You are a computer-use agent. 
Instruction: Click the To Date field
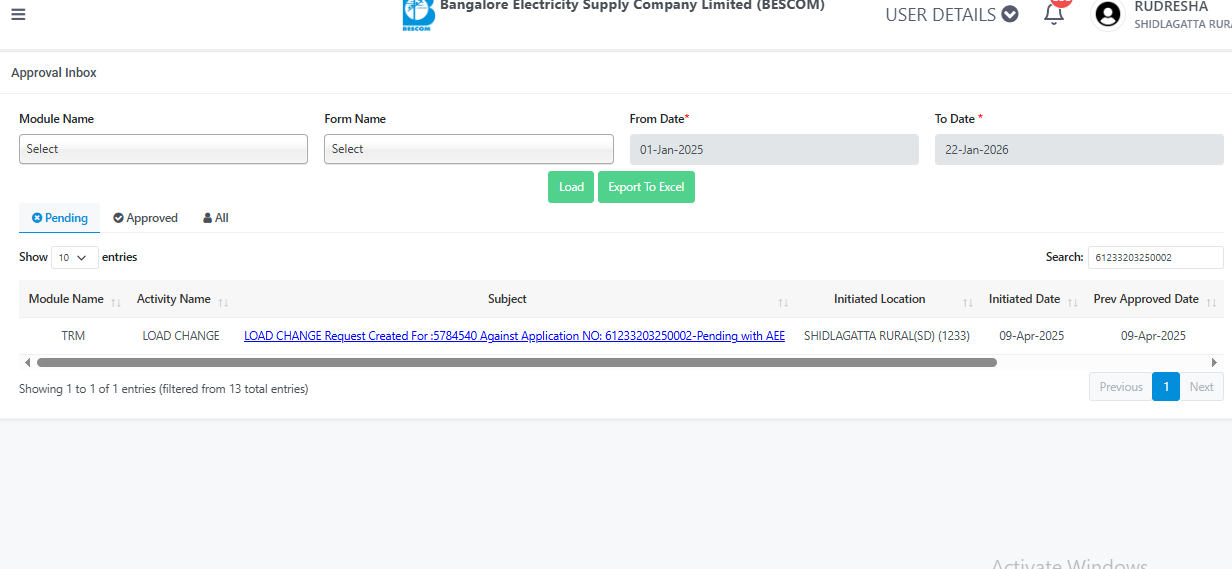pyautogui.click(x=1079, y=150)
